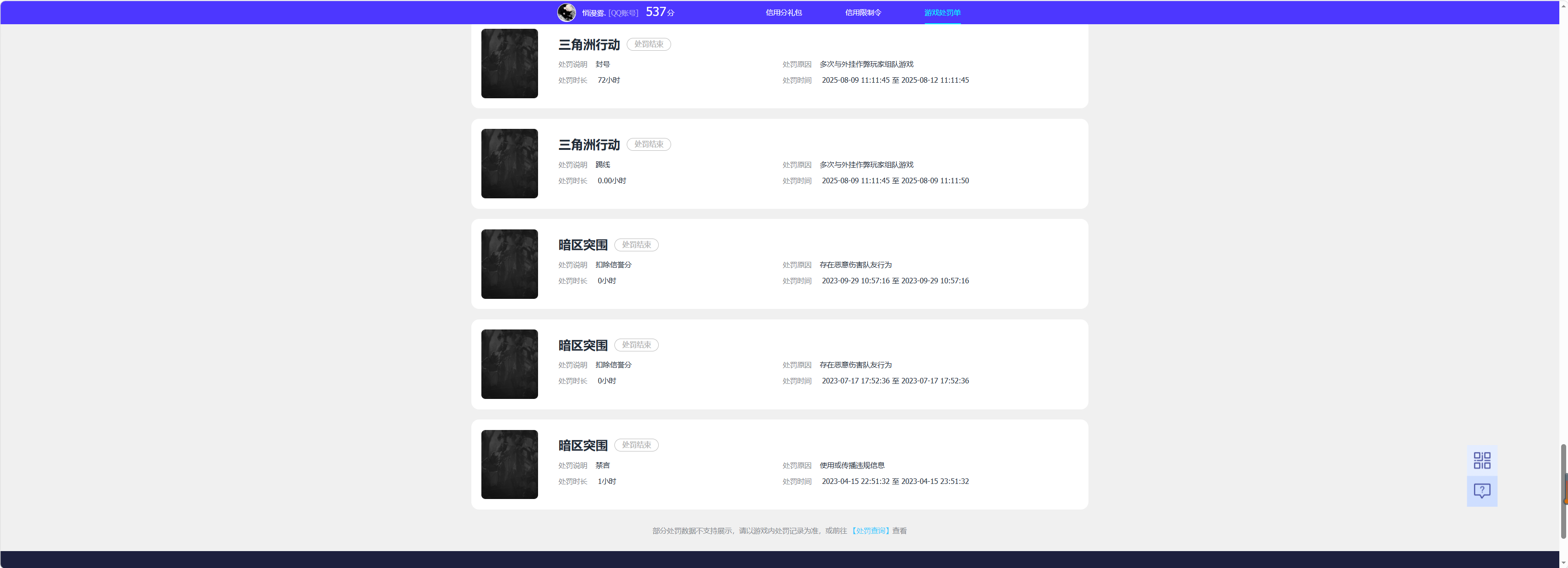Click the 537分 credit score
1568x568 pixels.
click(660, 11)
